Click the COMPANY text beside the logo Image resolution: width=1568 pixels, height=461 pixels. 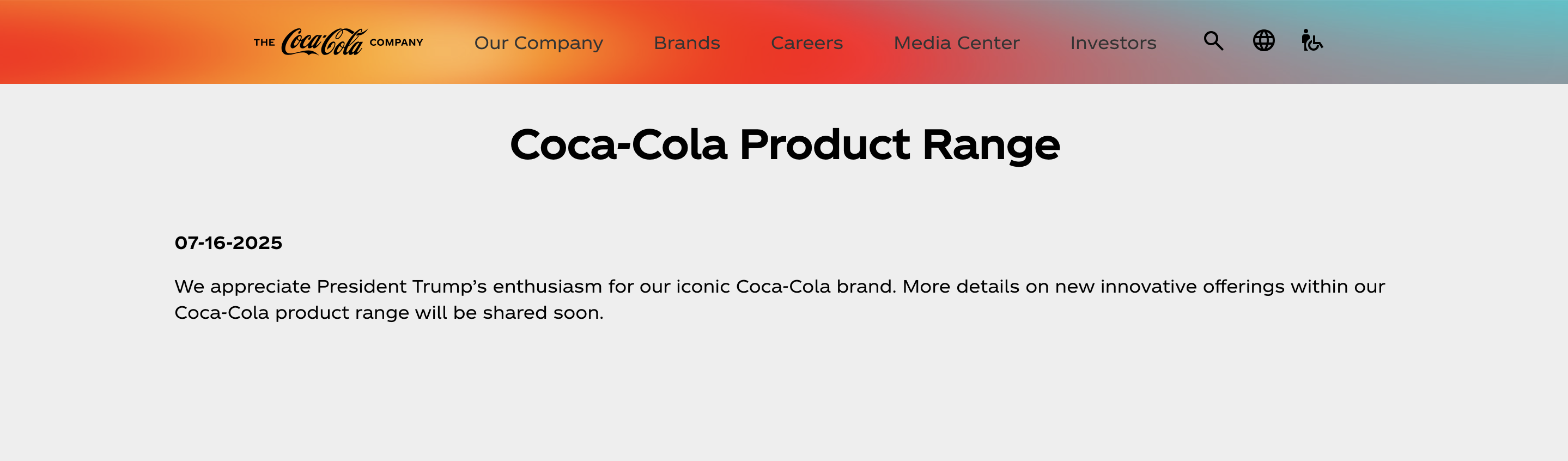396,43
